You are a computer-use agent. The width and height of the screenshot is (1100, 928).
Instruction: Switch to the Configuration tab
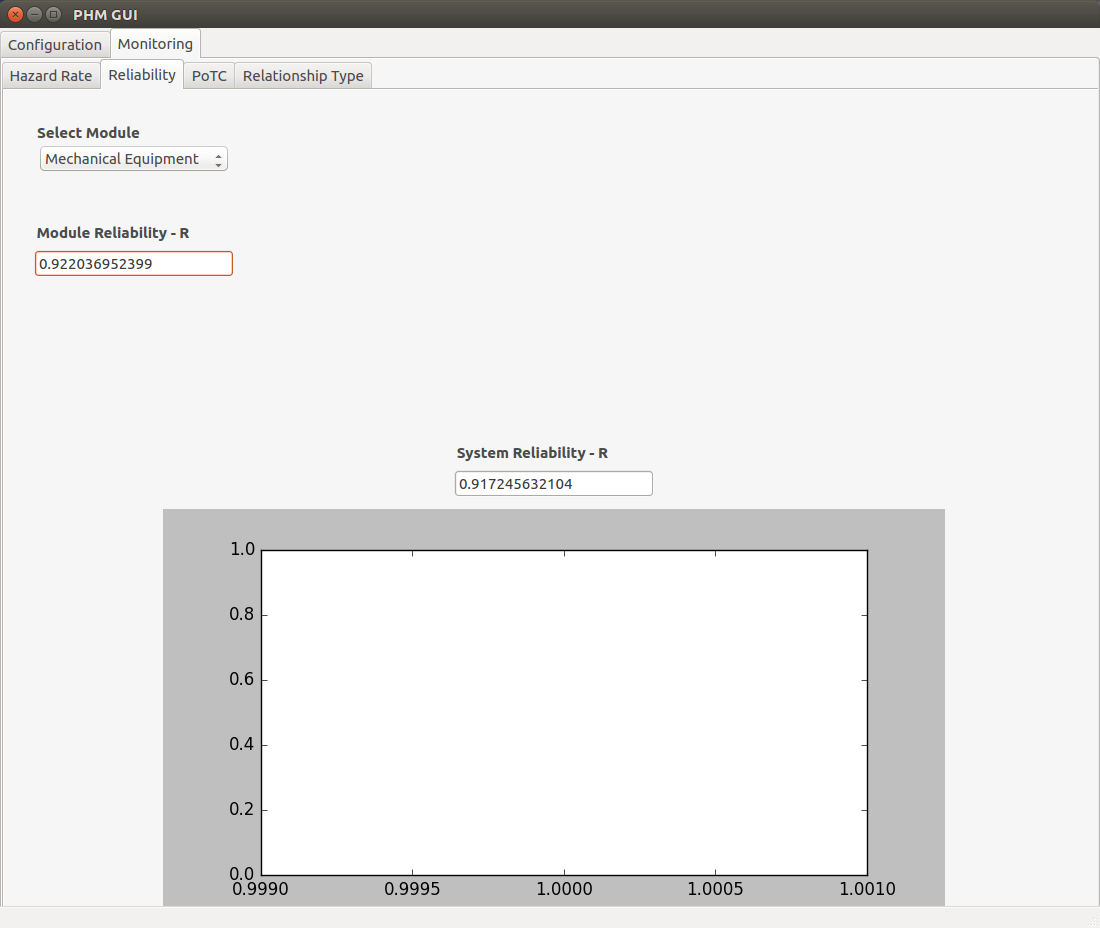(55, 45)
